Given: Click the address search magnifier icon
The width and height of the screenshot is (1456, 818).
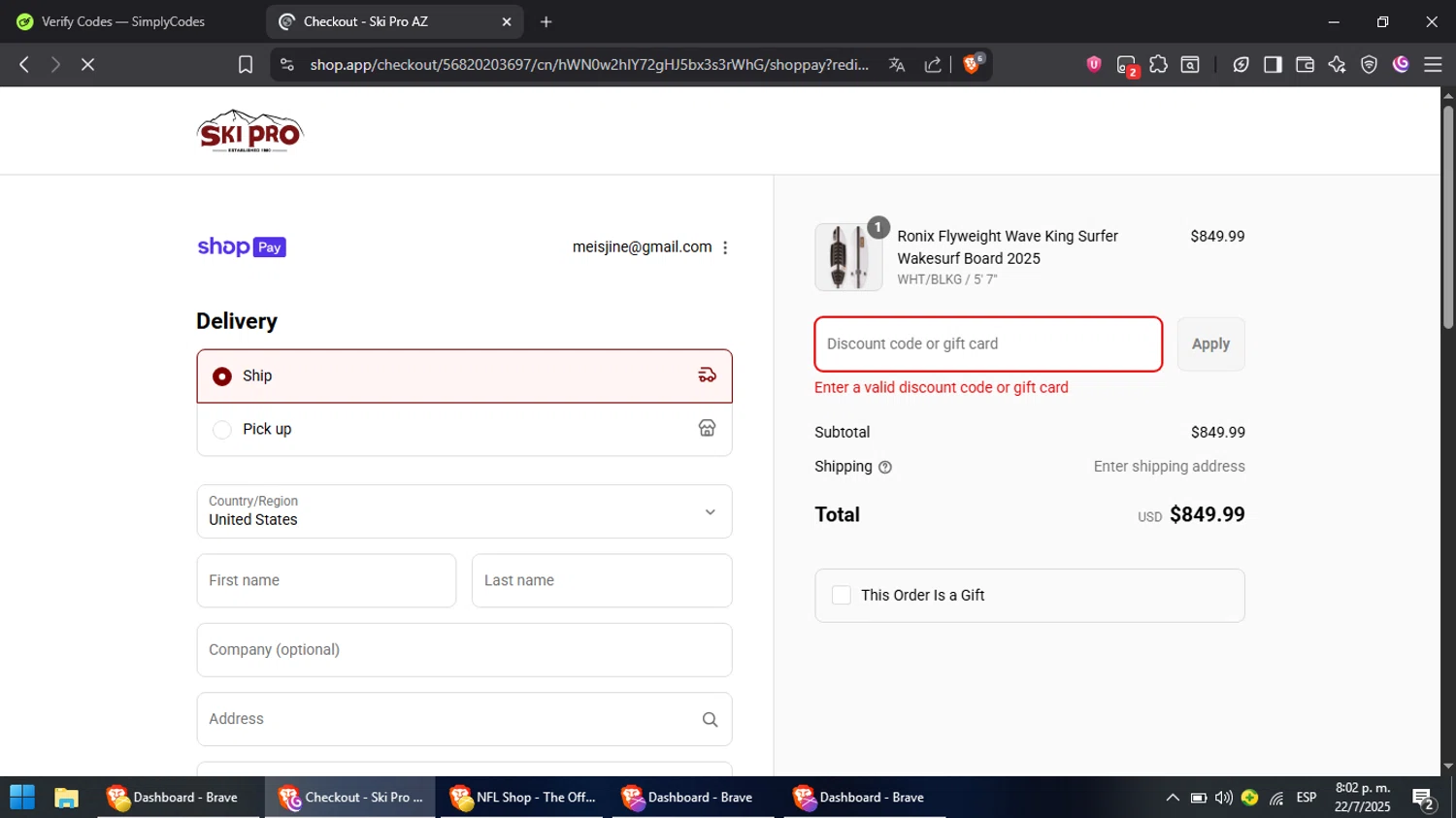Looking at the screenshot, I should [710, 719].
